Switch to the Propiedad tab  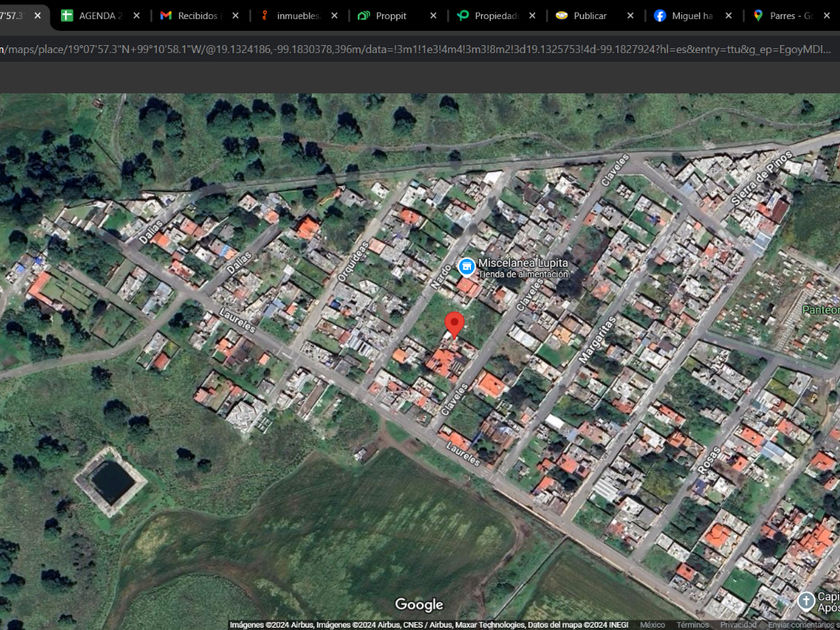[x=494, y=16]
